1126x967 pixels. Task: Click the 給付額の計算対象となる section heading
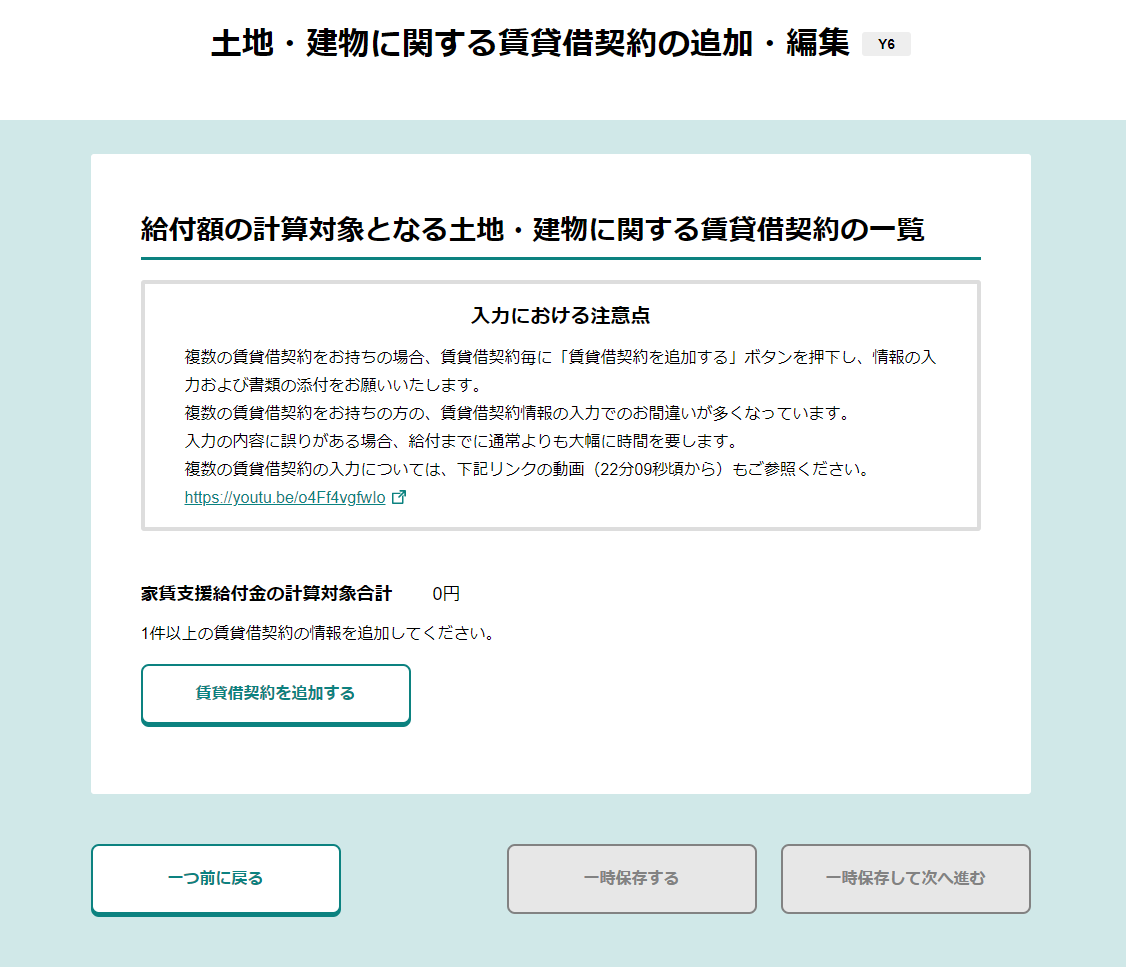pyautogui.click(x=532, y=229)
